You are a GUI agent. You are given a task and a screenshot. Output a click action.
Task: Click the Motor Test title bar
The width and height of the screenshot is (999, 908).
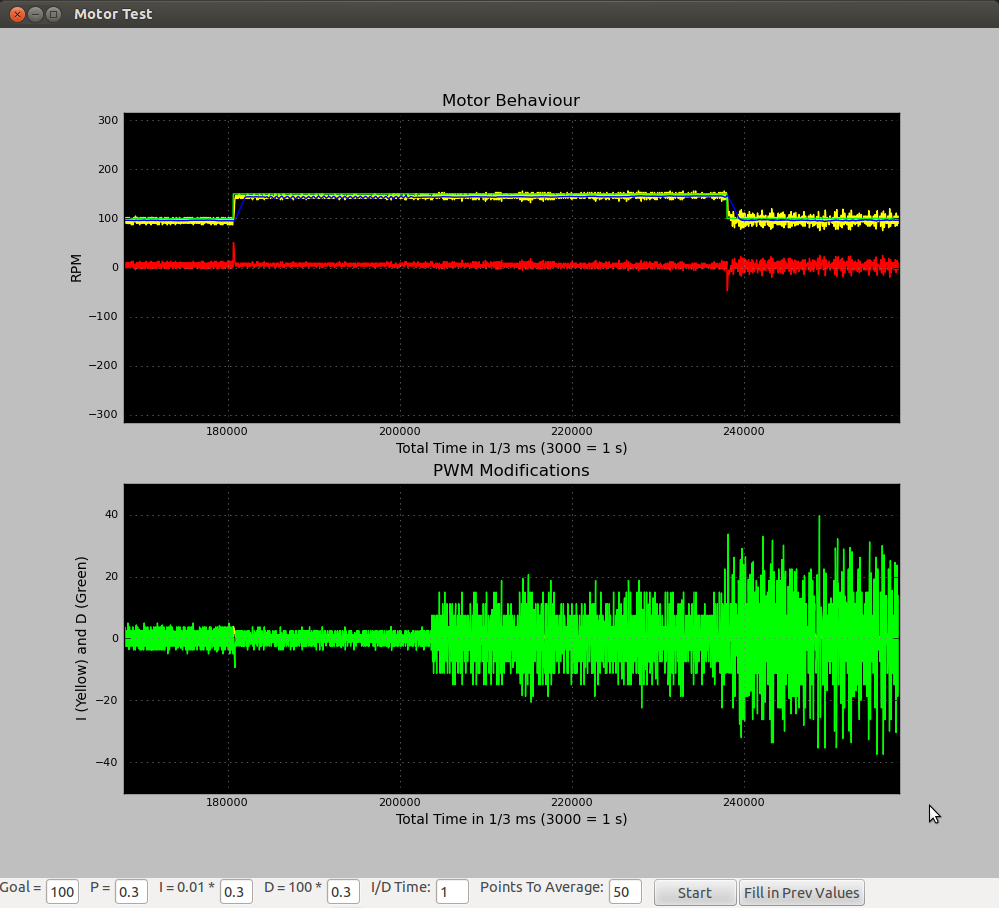coord(113,14)
